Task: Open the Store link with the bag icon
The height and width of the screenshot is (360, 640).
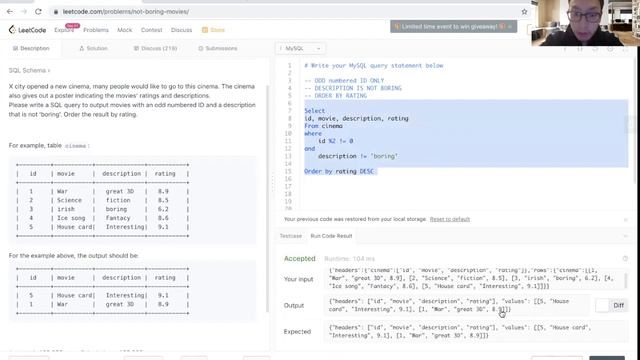Action: point(213,30)
